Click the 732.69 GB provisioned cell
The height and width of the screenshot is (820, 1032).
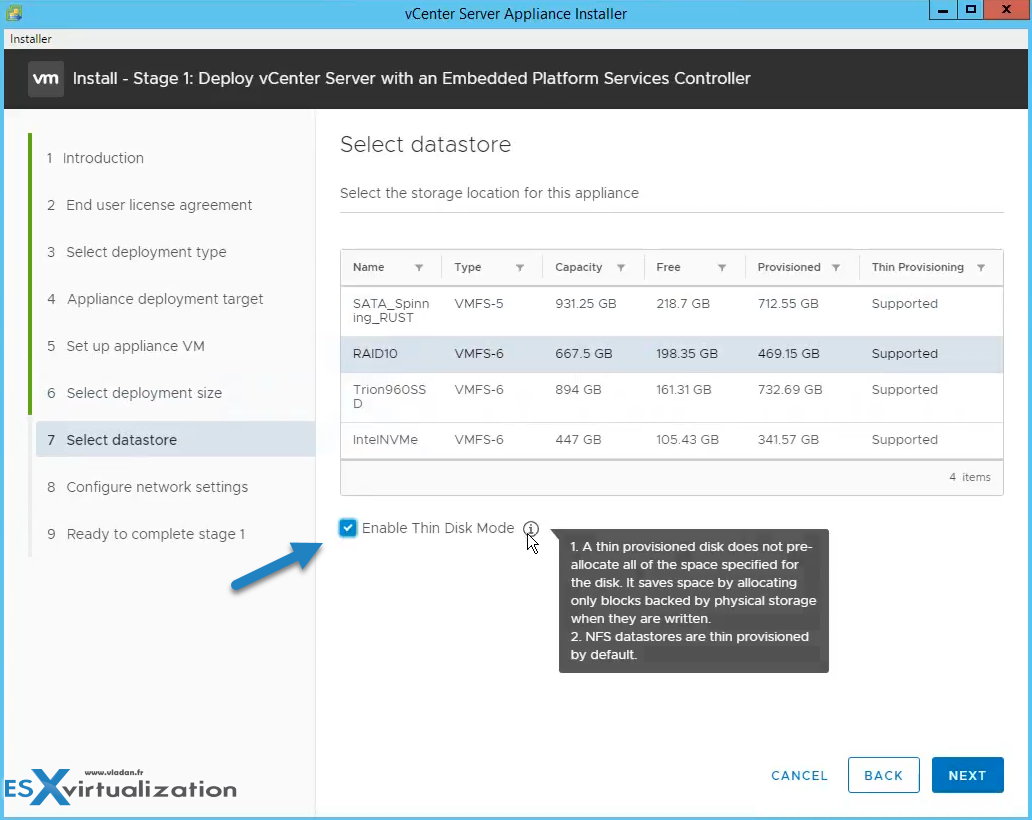790,390
